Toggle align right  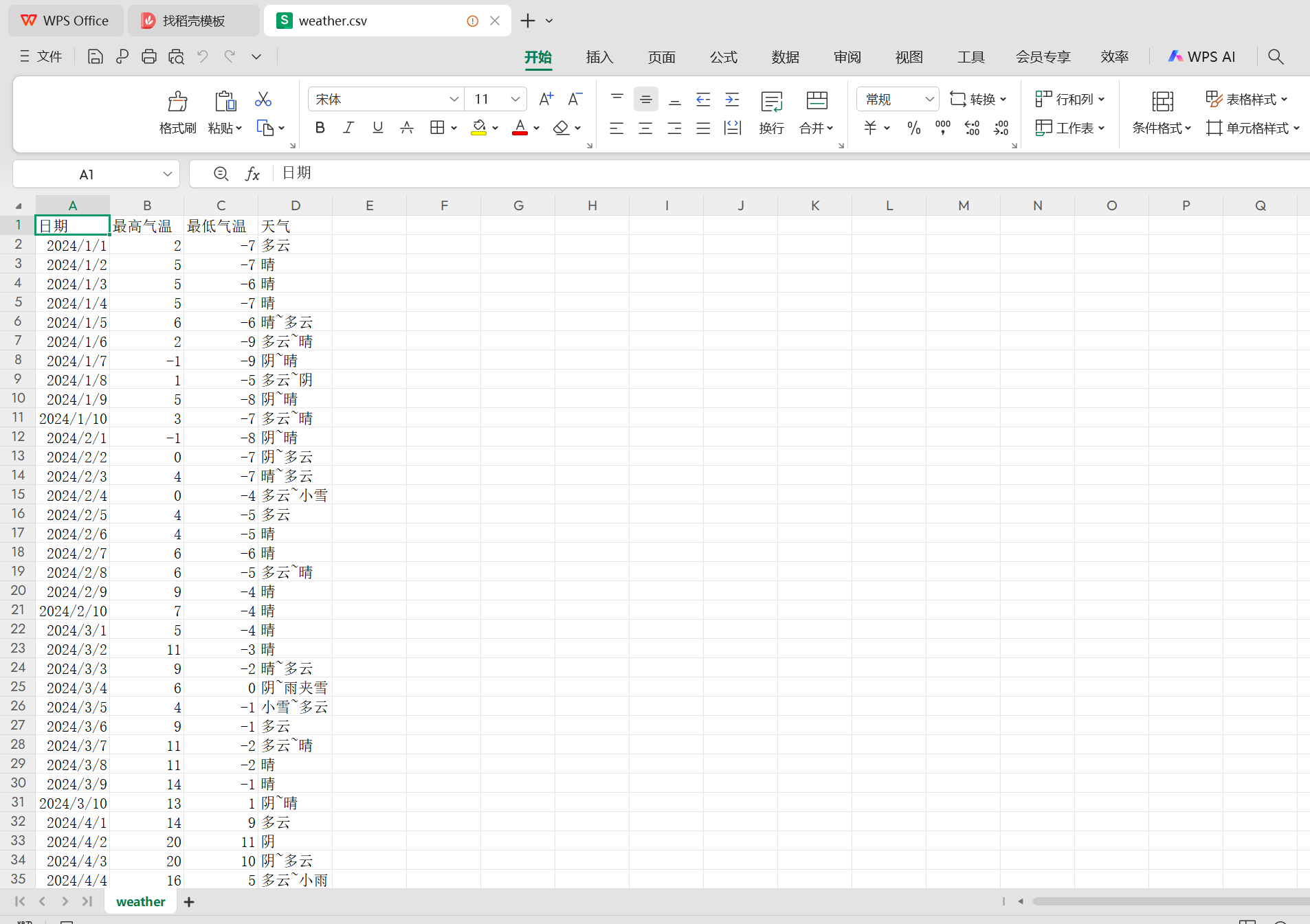pyautogui.click(x=674, y=128)
